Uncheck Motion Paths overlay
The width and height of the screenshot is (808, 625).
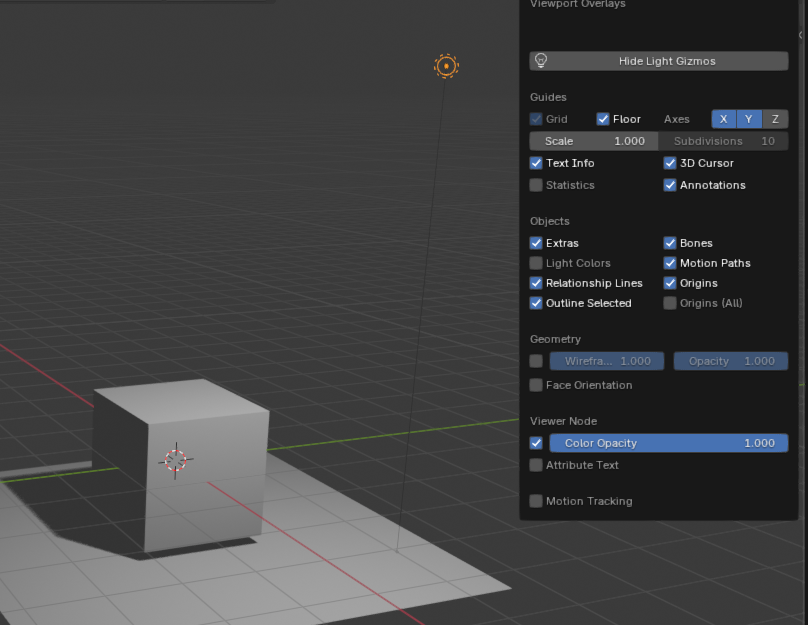click(x=670, y=263)
